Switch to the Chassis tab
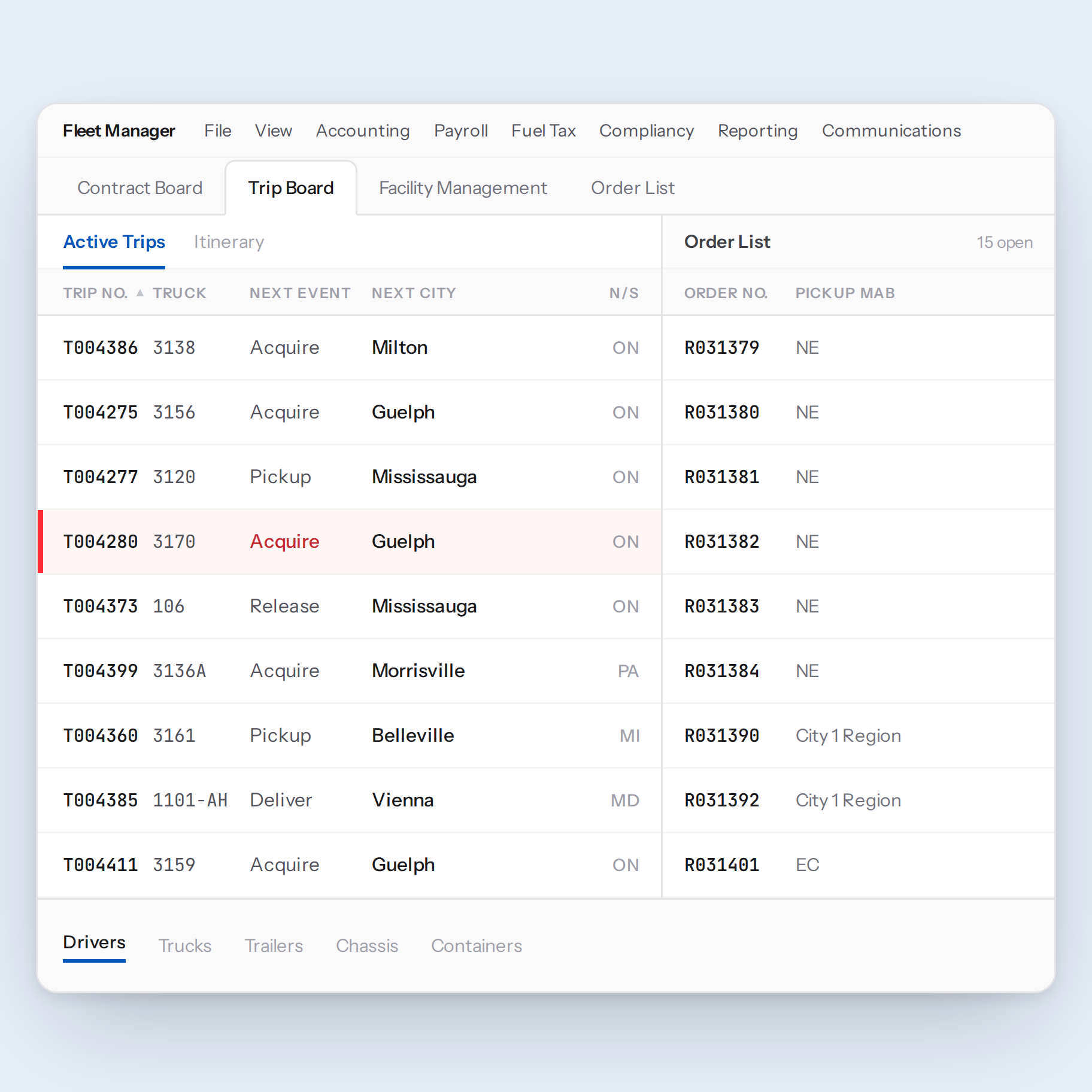 click(x=367, y=946)
